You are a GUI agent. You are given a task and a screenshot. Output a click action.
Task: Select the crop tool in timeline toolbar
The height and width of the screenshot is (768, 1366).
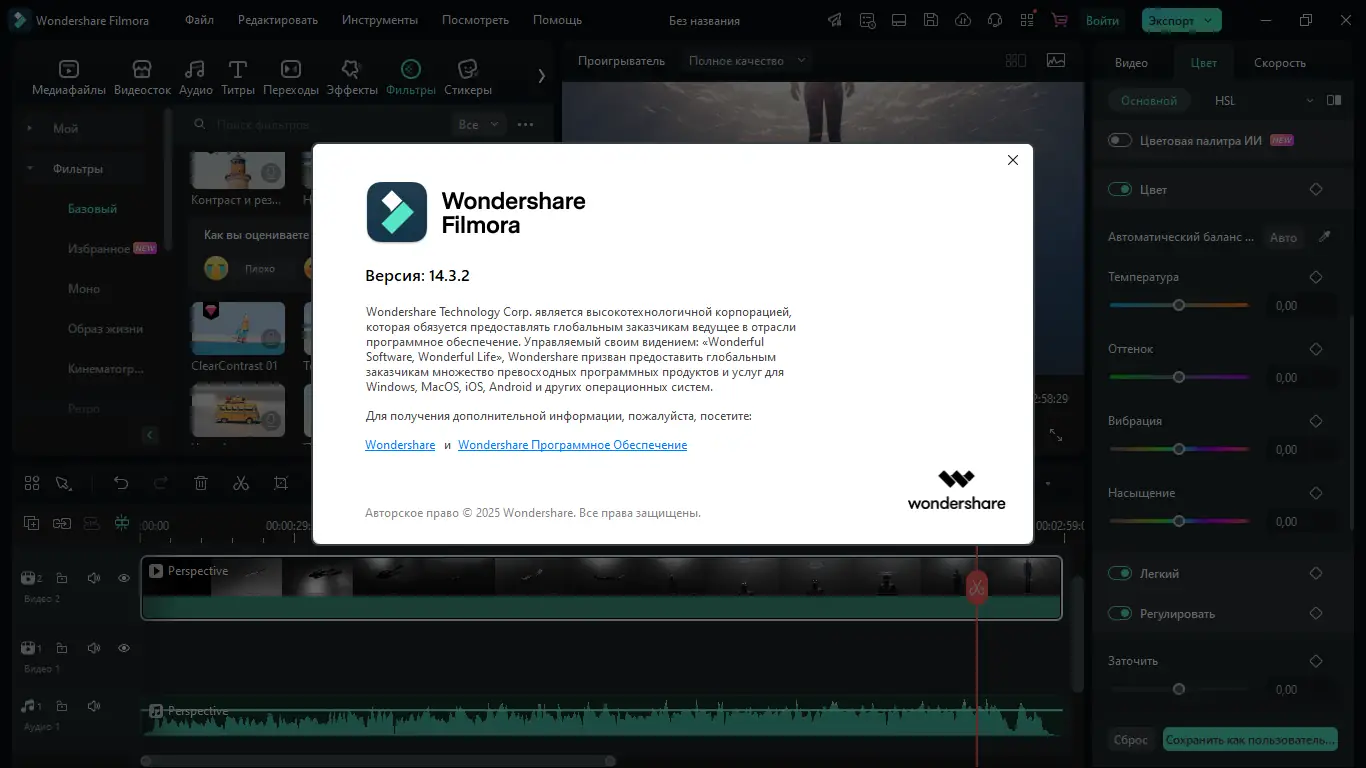(x=281, y=483)
